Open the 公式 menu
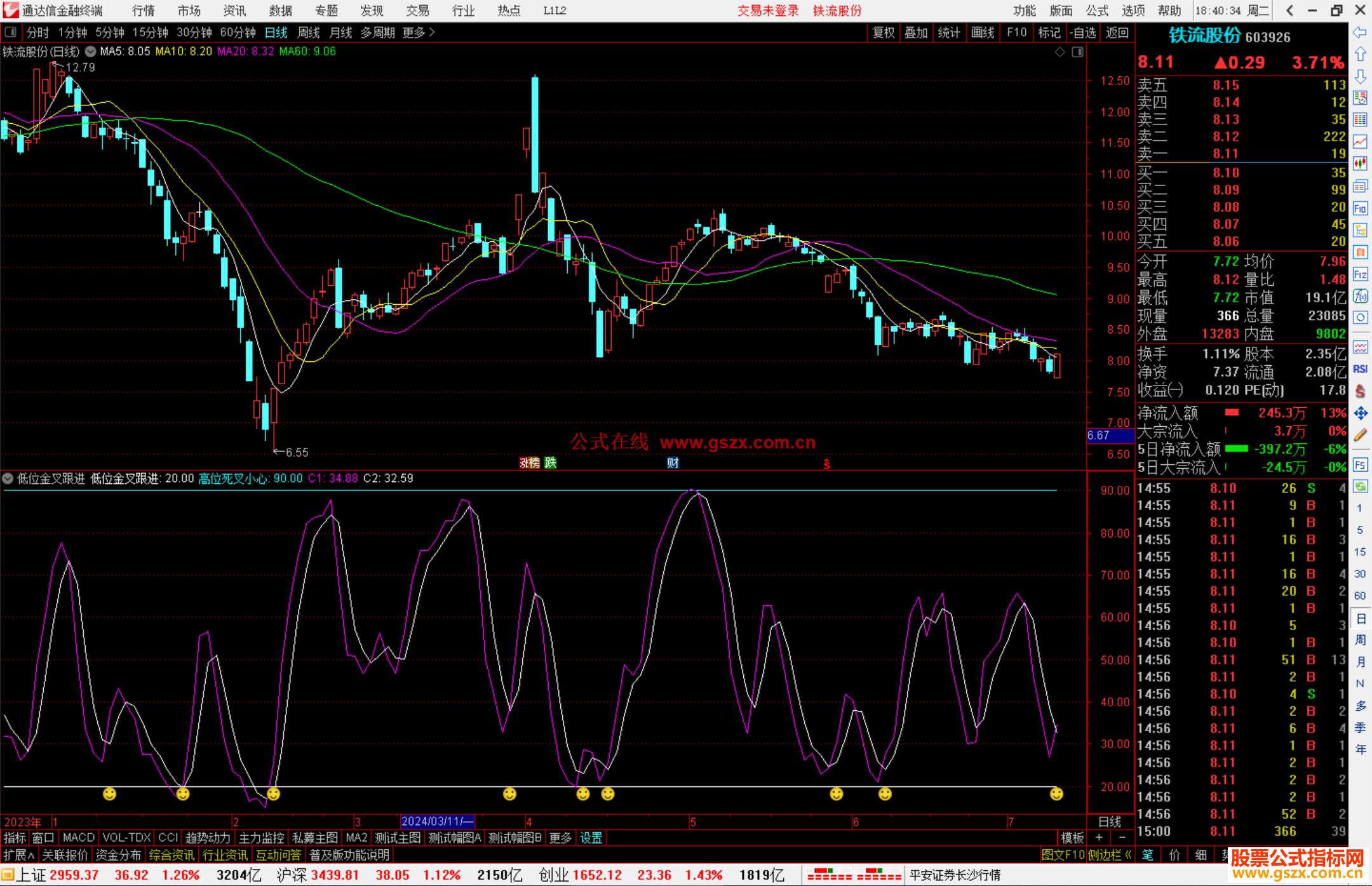 (x=1097, y=10)
